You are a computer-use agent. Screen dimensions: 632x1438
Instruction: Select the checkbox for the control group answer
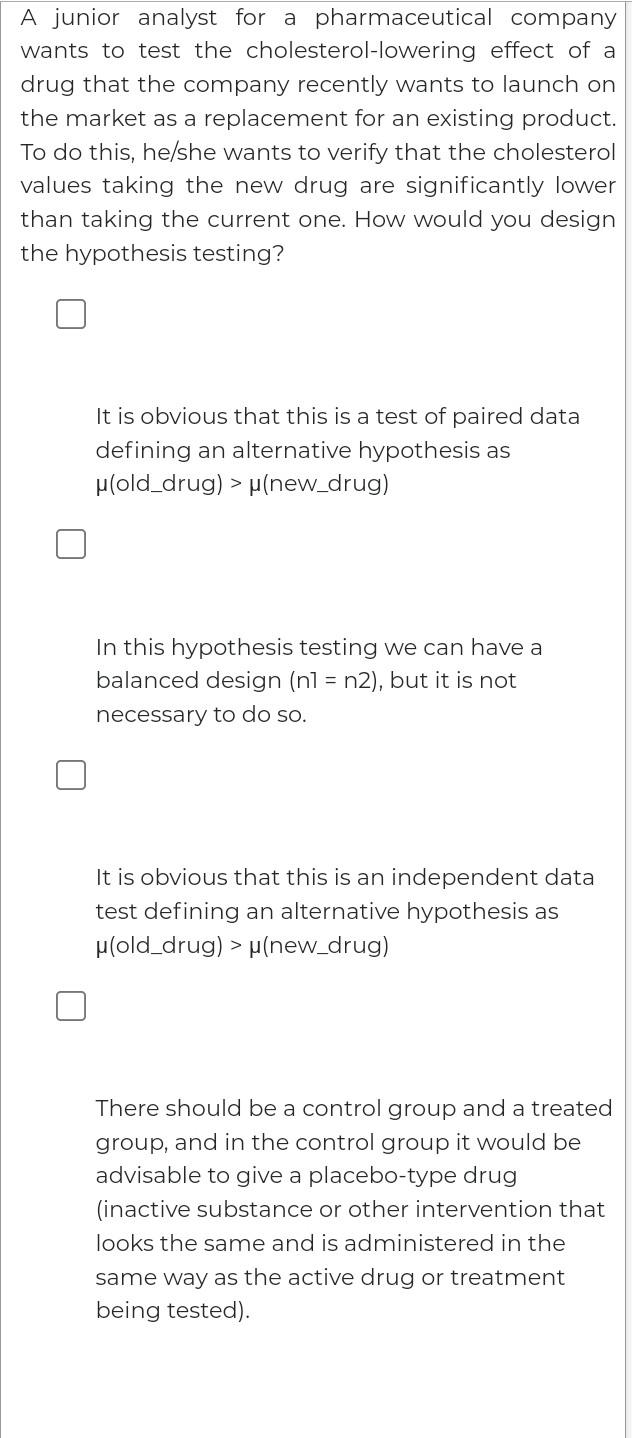[71, 1005]
